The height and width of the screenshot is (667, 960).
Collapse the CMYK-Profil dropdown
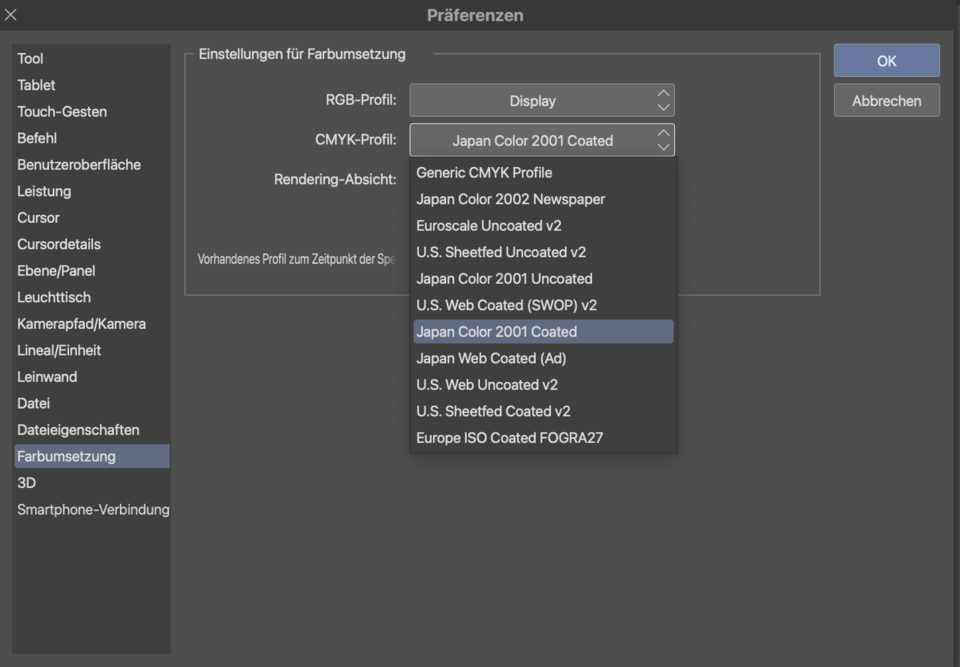click(x=541, y=140)
